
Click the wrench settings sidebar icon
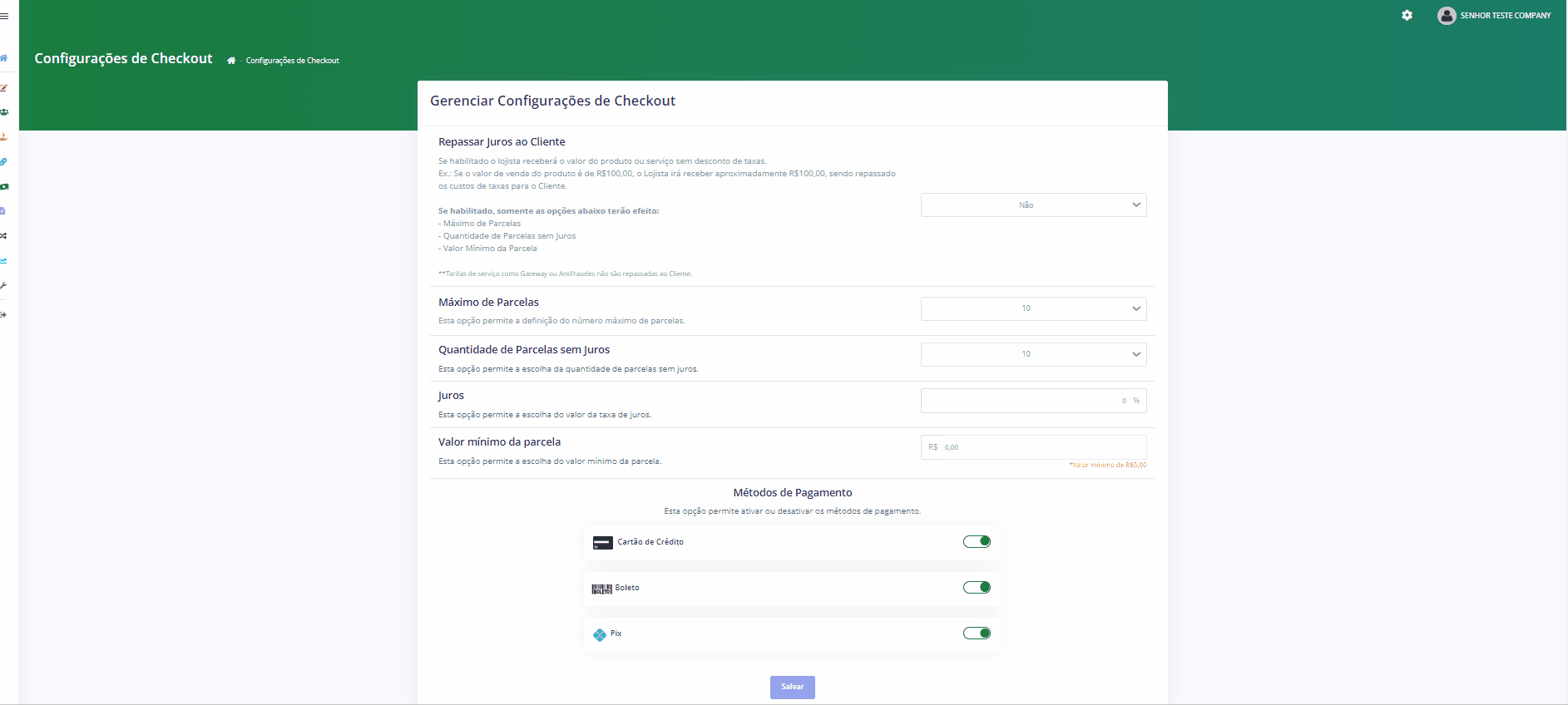tap(3, 285)
